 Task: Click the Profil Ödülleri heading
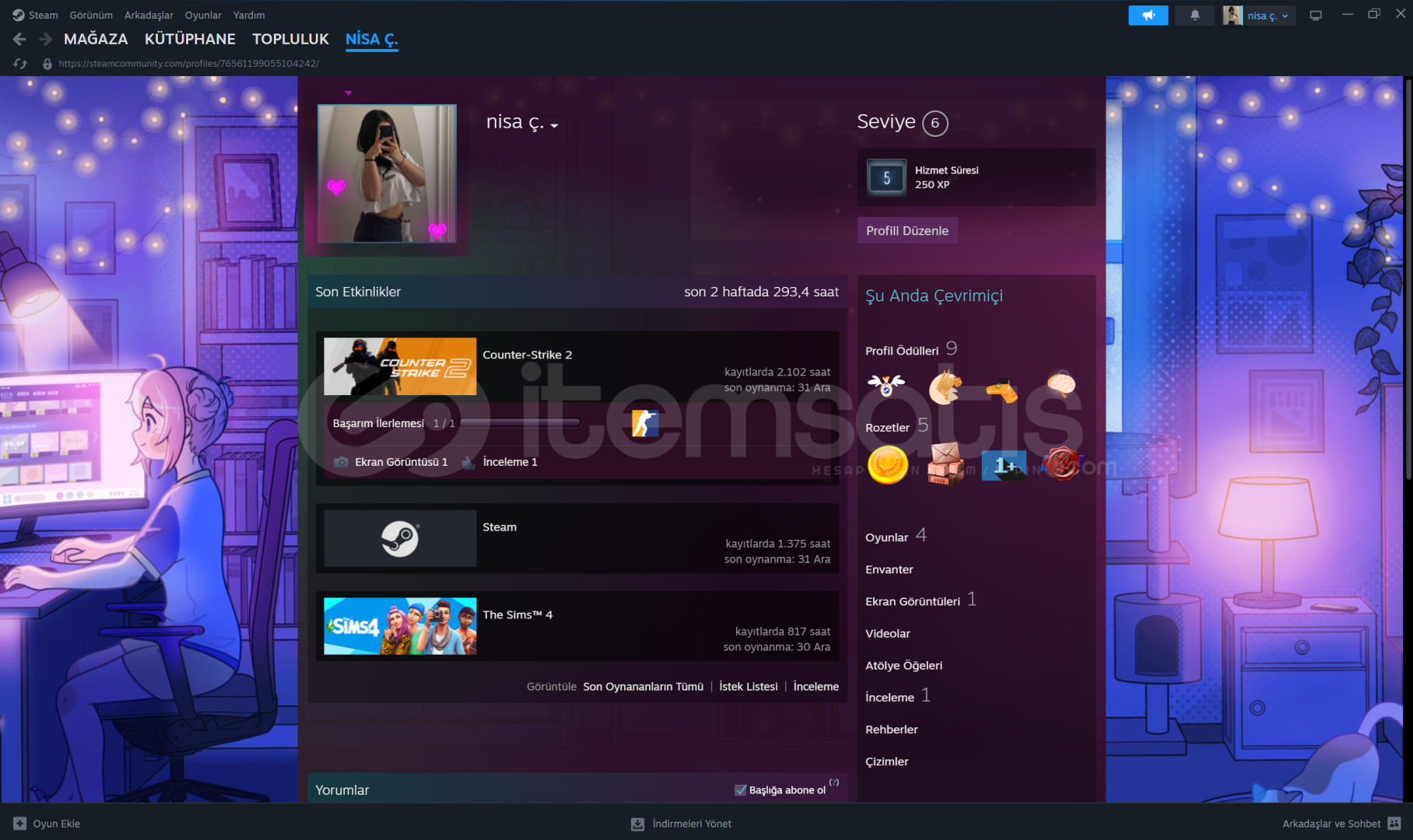902,351
